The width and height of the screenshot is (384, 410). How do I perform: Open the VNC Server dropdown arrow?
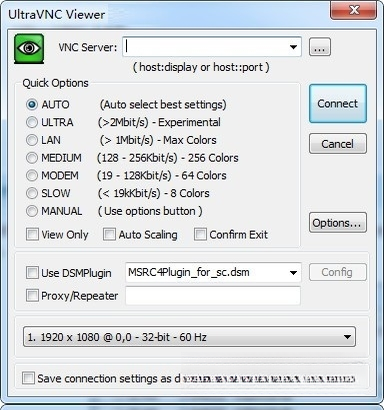(x=293, y=47)
